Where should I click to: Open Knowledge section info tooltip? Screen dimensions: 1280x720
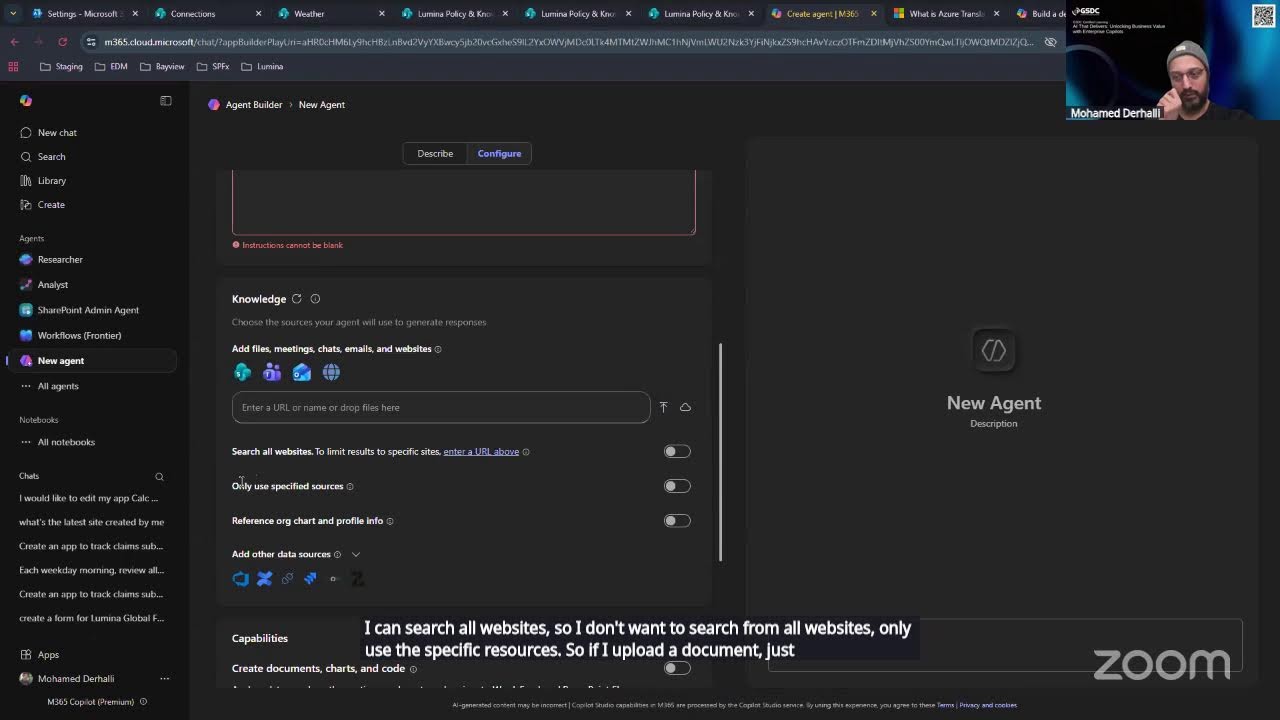pyautogui.click(x=315, y=299)
